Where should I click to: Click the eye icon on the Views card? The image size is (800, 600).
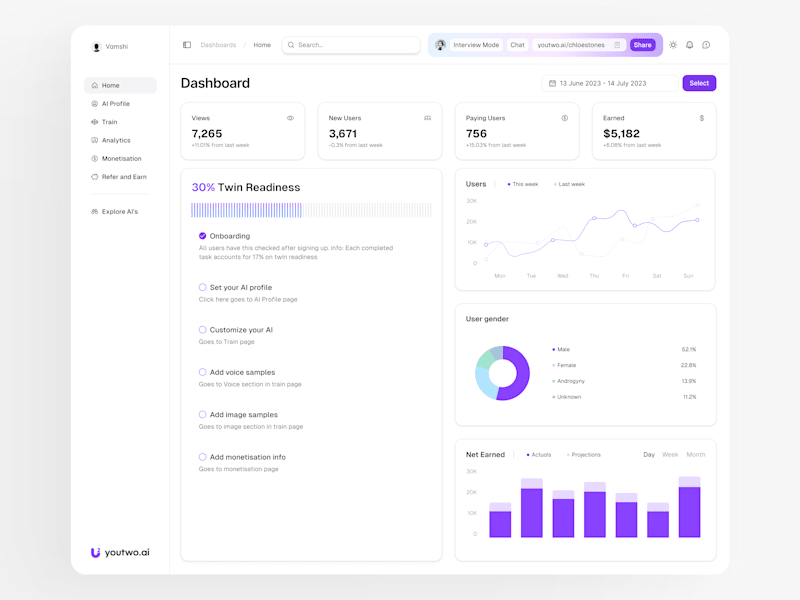tap(290, 118)
